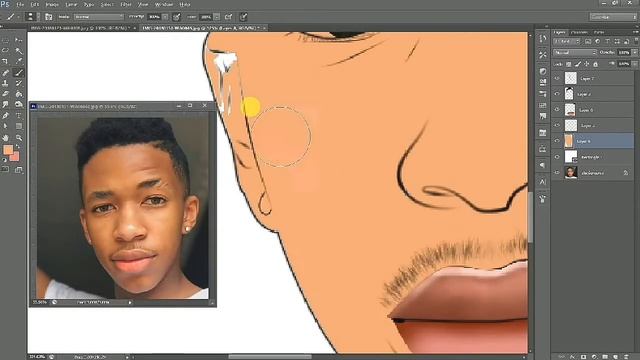Open the brush Mode dropdown in options bar
This screenshot has height=360, width=640.
pyautogui.click(x=98, y=17)
